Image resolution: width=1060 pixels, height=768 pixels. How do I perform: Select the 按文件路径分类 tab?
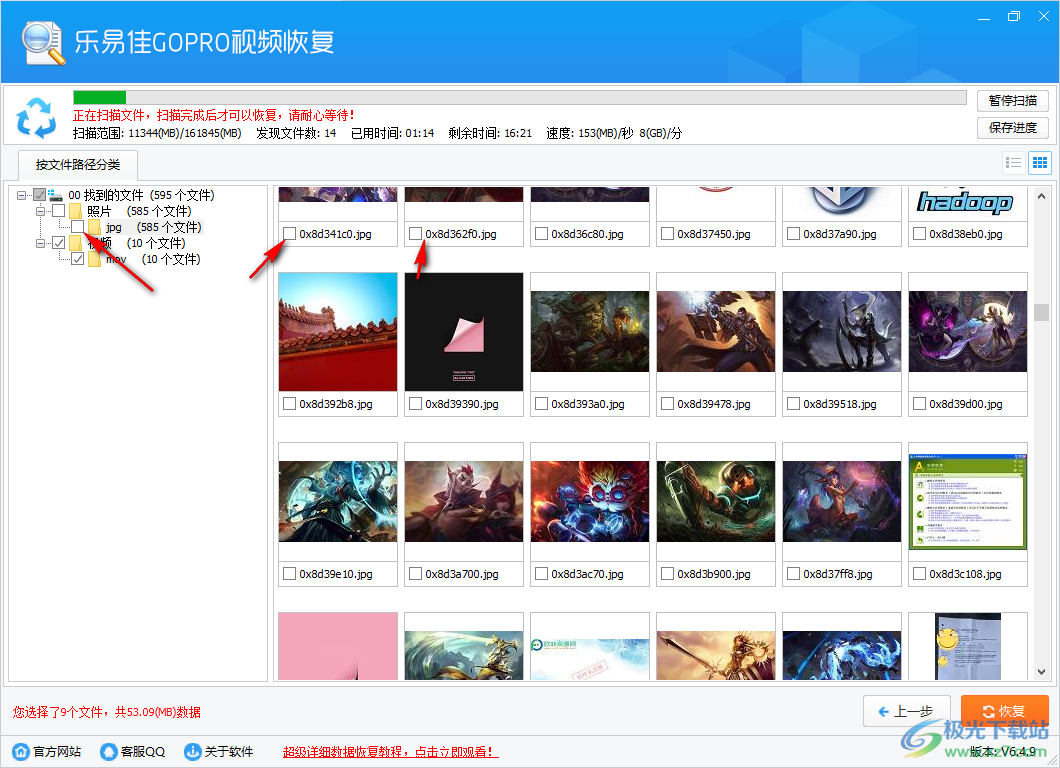[x=78, y=165]
